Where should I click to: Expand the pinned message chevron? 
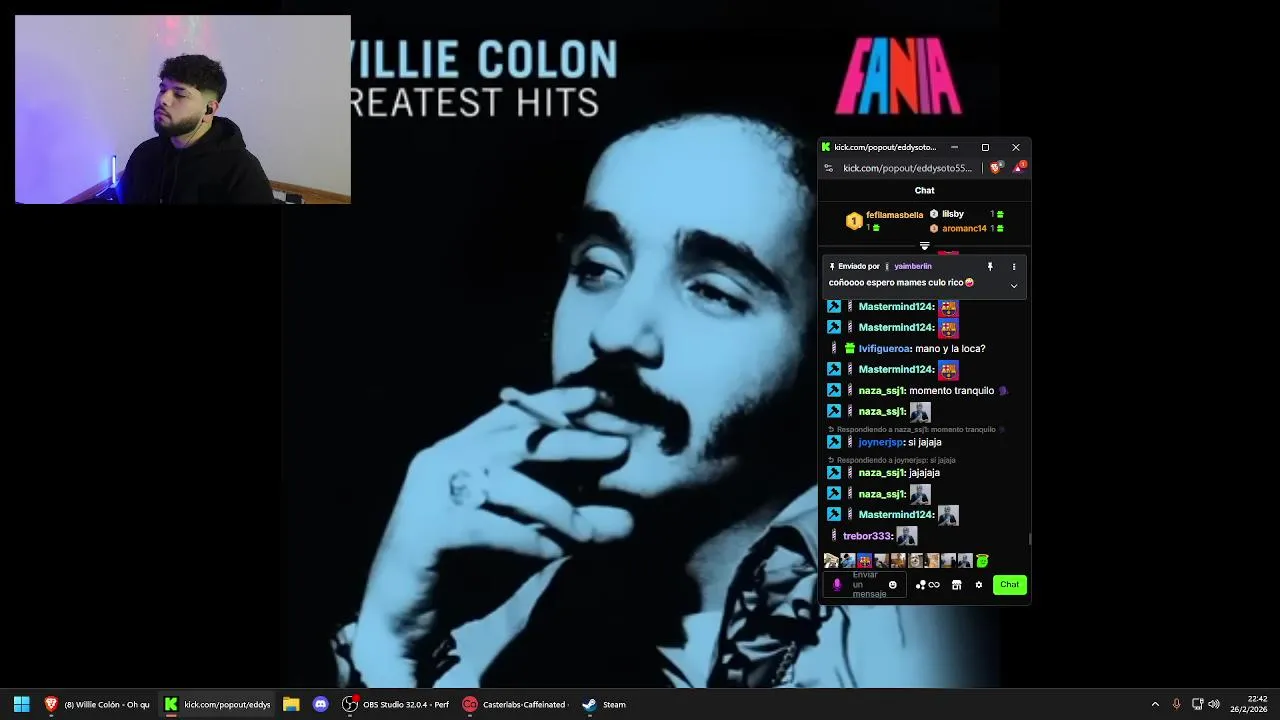click(x=1014, y=286)
